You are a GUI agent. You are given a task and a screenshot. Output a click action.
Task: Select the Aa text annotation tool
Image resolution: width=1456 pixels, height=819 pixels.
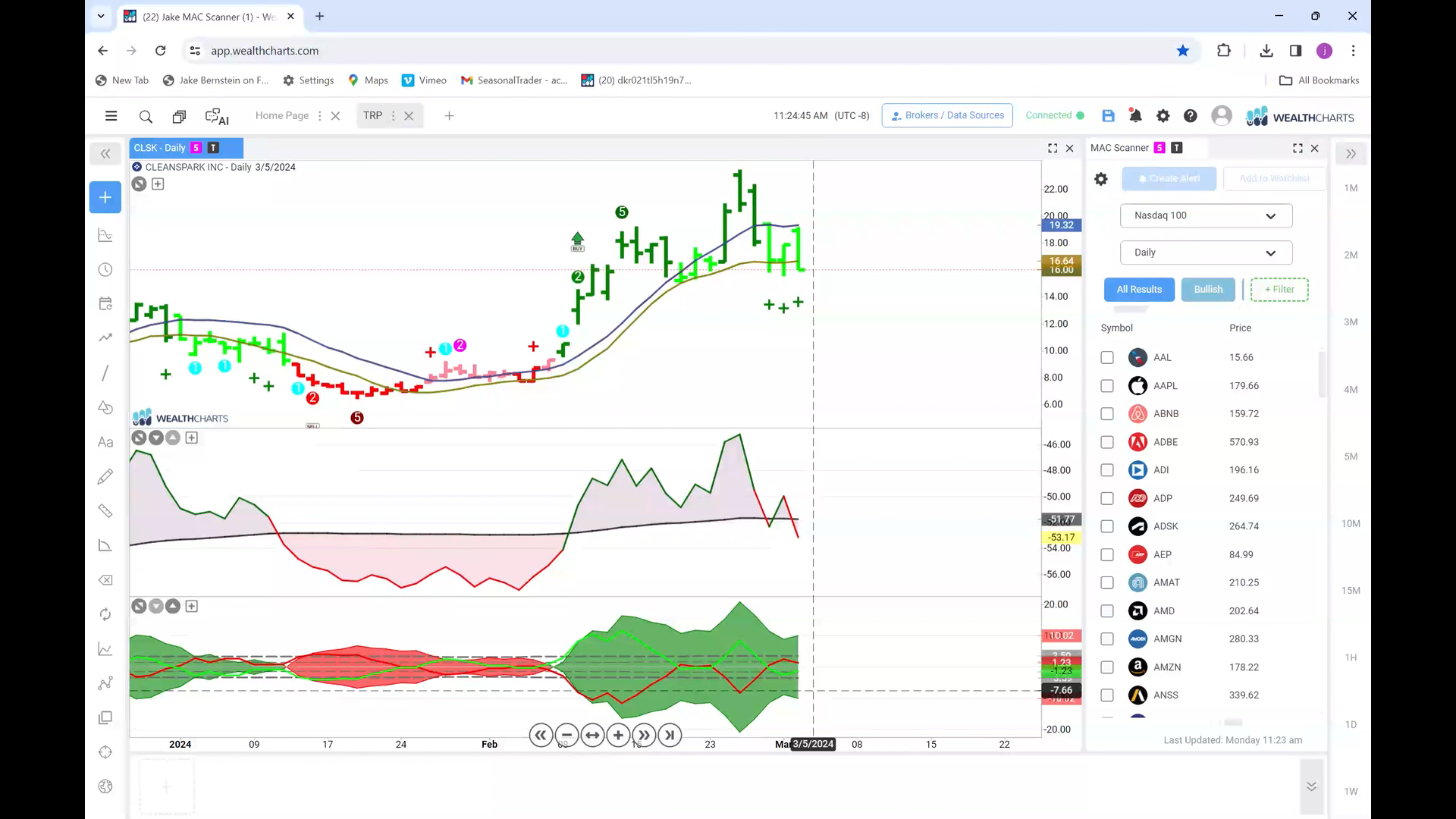tap(105, 442)
